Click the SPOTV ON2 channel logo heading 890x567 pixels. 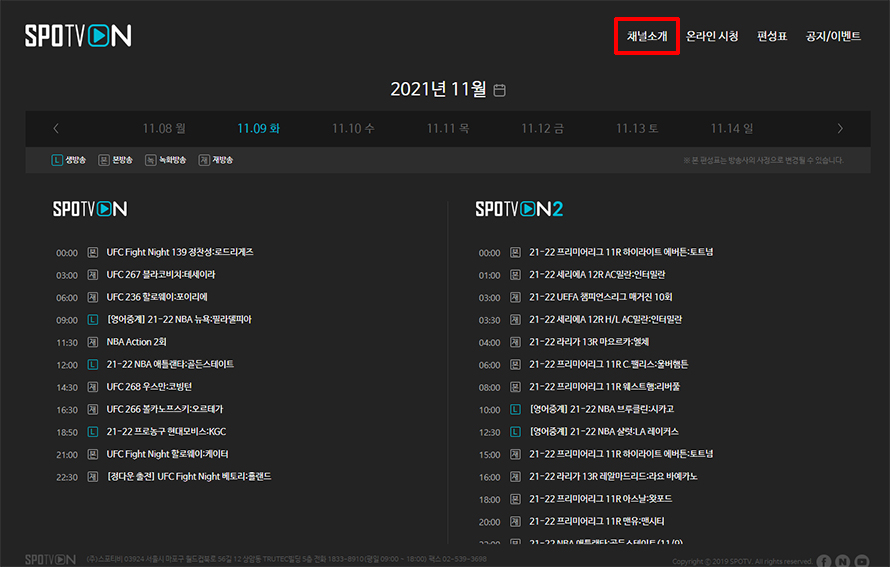[x=519, y=209]
